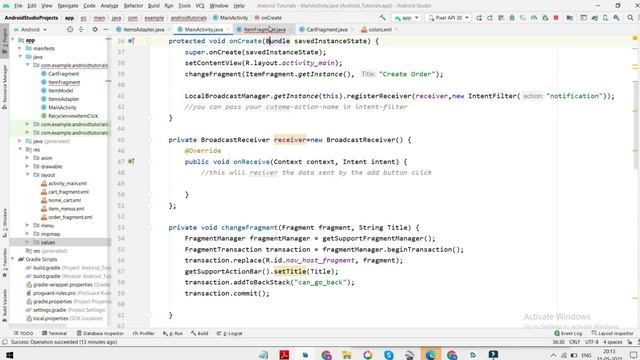Click the UTF-8 encoding status item
Image resolution: width=640 pixels, height=360 pixels.
coord(591,342)
